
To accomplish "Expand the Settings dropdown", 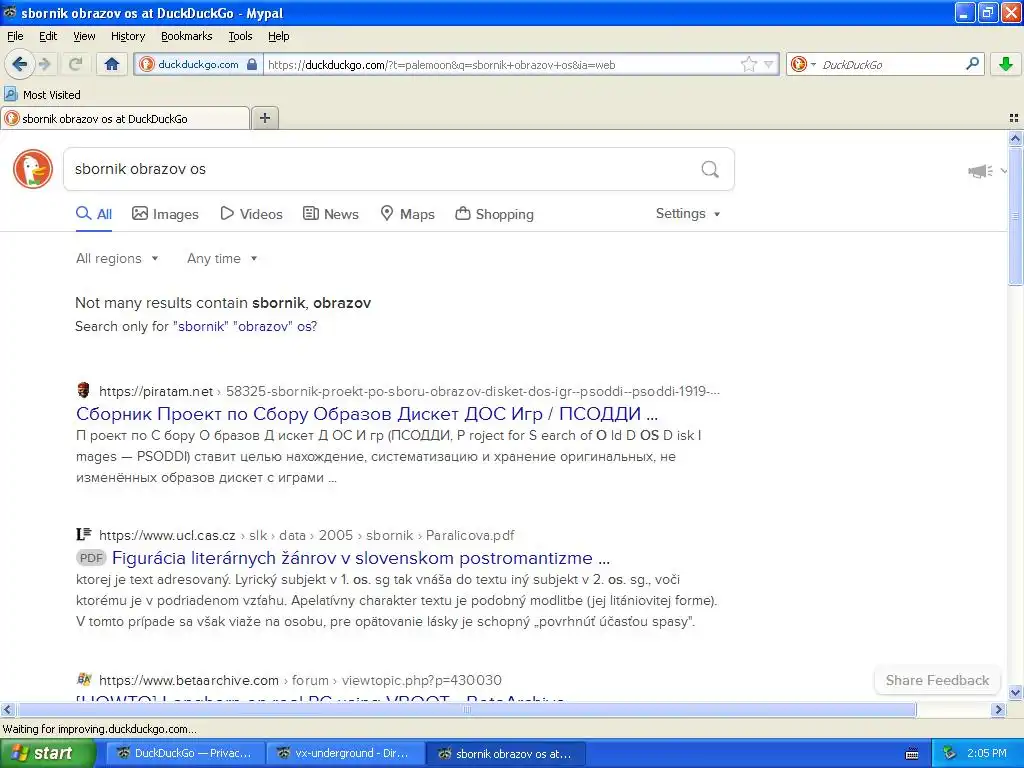I will 688,214.
